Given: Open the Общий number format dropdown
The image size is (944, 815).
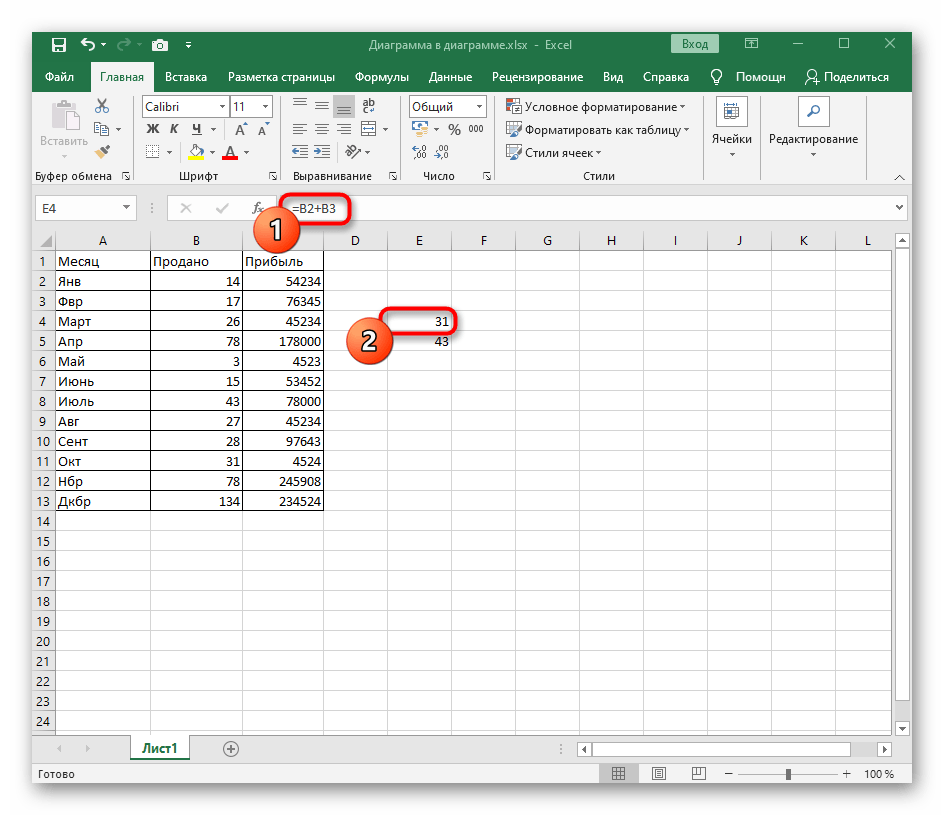Looking at the screenshot, I should (x=479, y=107).
